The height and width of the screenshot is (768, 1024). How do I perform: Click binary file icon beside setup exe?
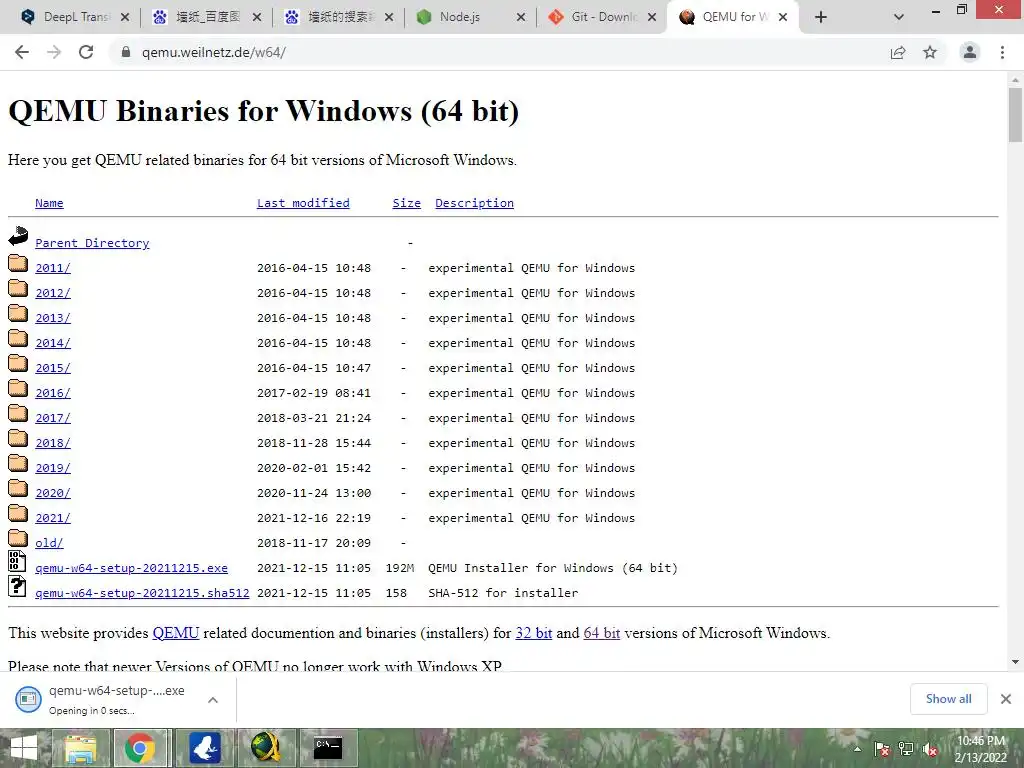(x=18, y=562)
